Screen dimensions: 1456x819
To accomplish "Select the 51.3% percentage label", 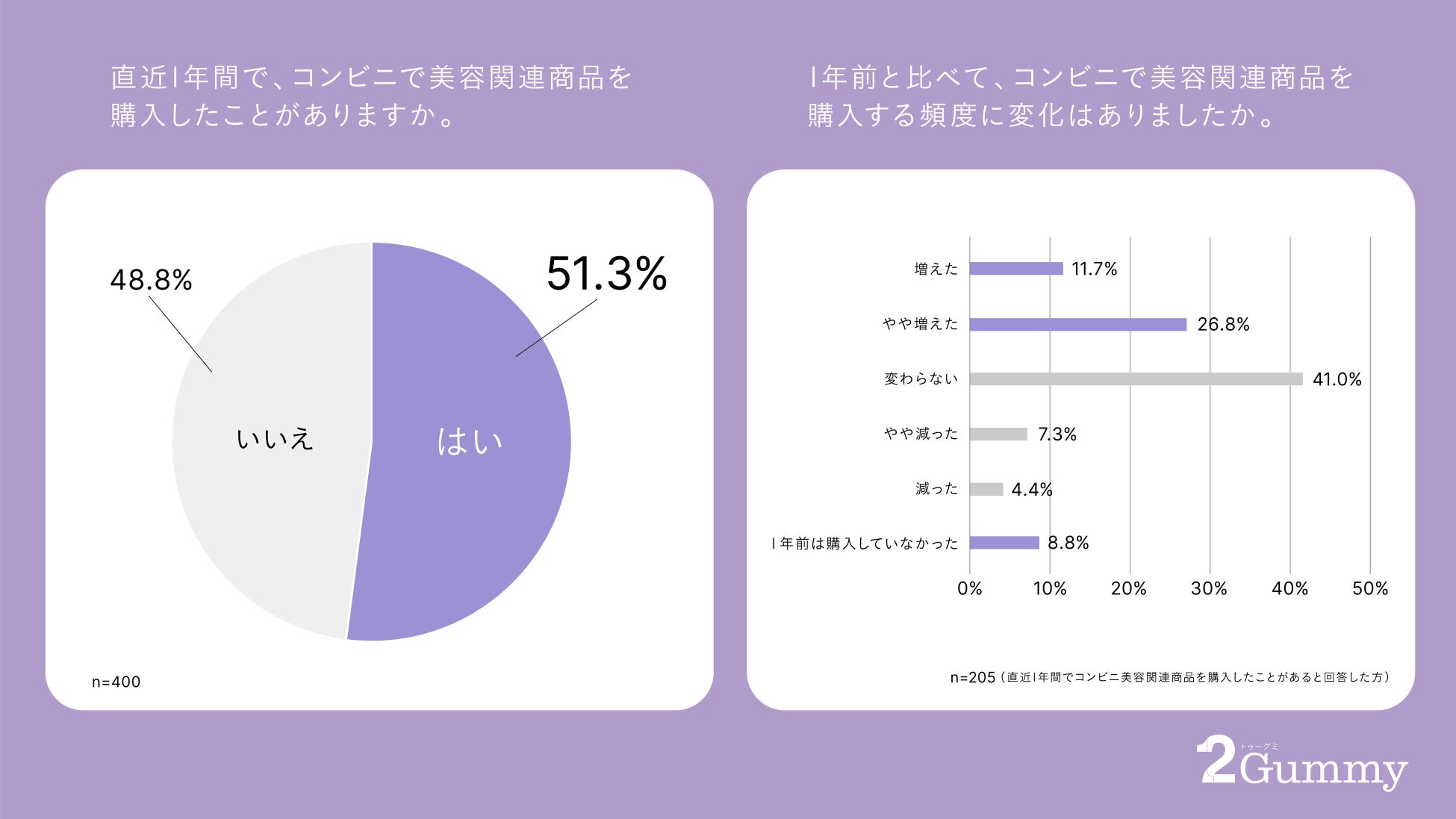I will point(606,273).
